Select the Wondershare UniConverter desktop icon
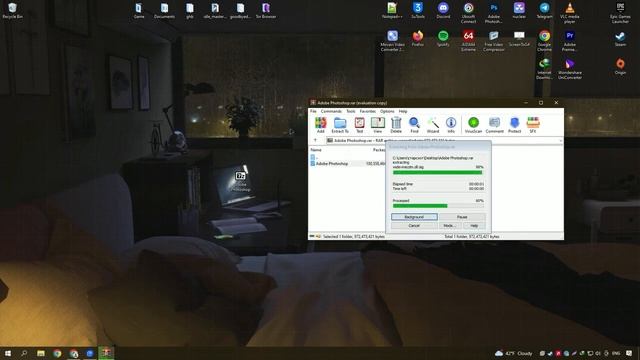The image size is (640, 360). (x=570, y=69)
